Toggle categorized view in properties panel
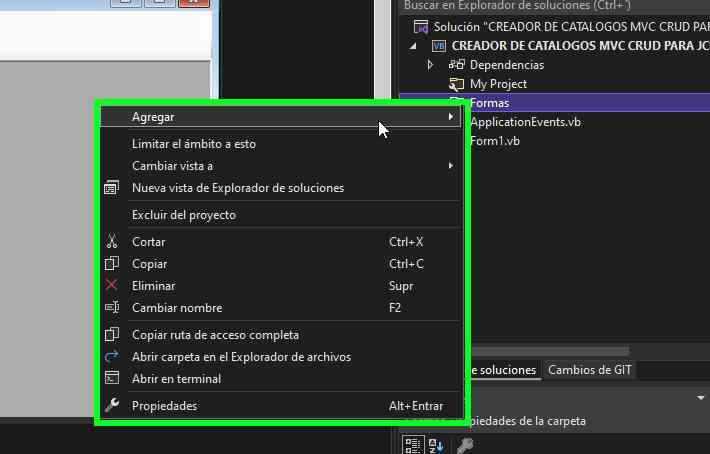Image resolution: width=710 pixels, height=454 pixels. 412,445
